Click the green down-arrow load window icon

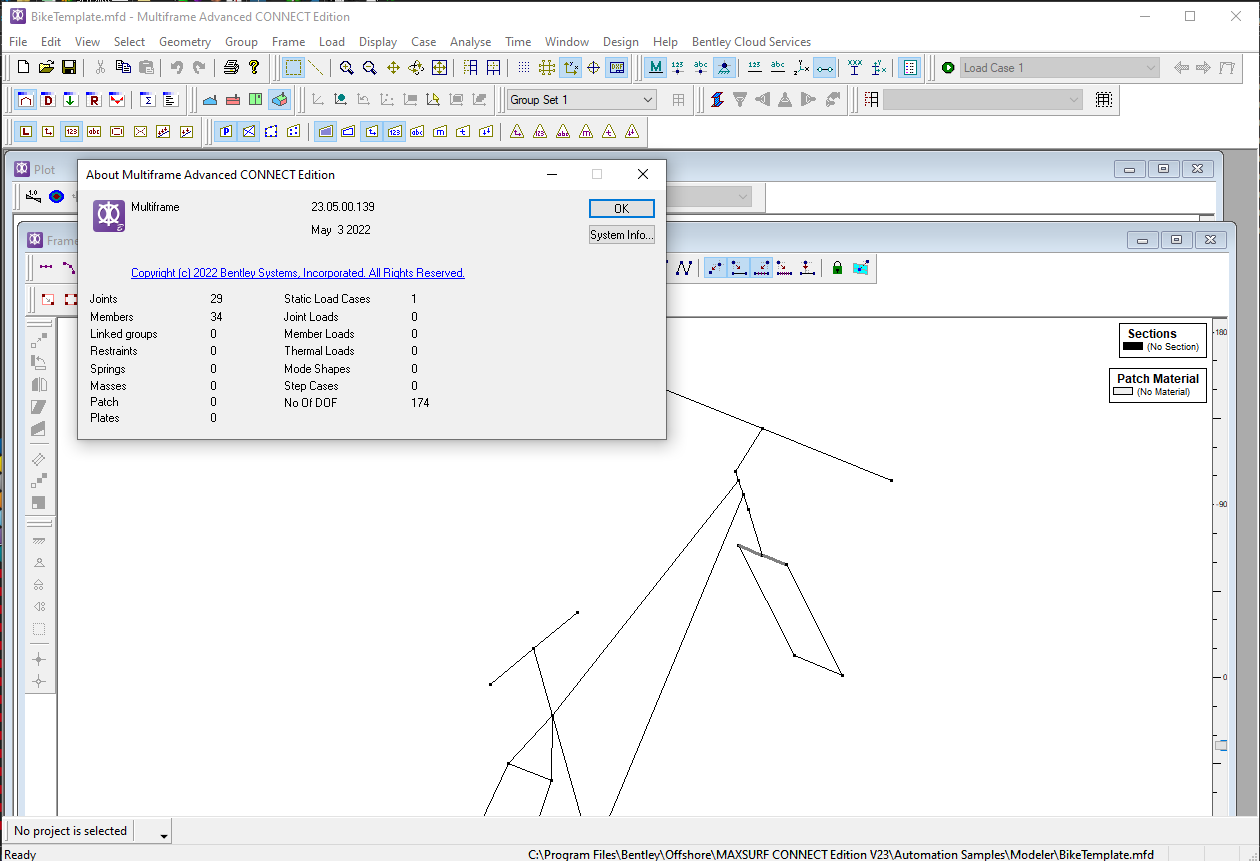pyautogui.click(x=70, y=100)
